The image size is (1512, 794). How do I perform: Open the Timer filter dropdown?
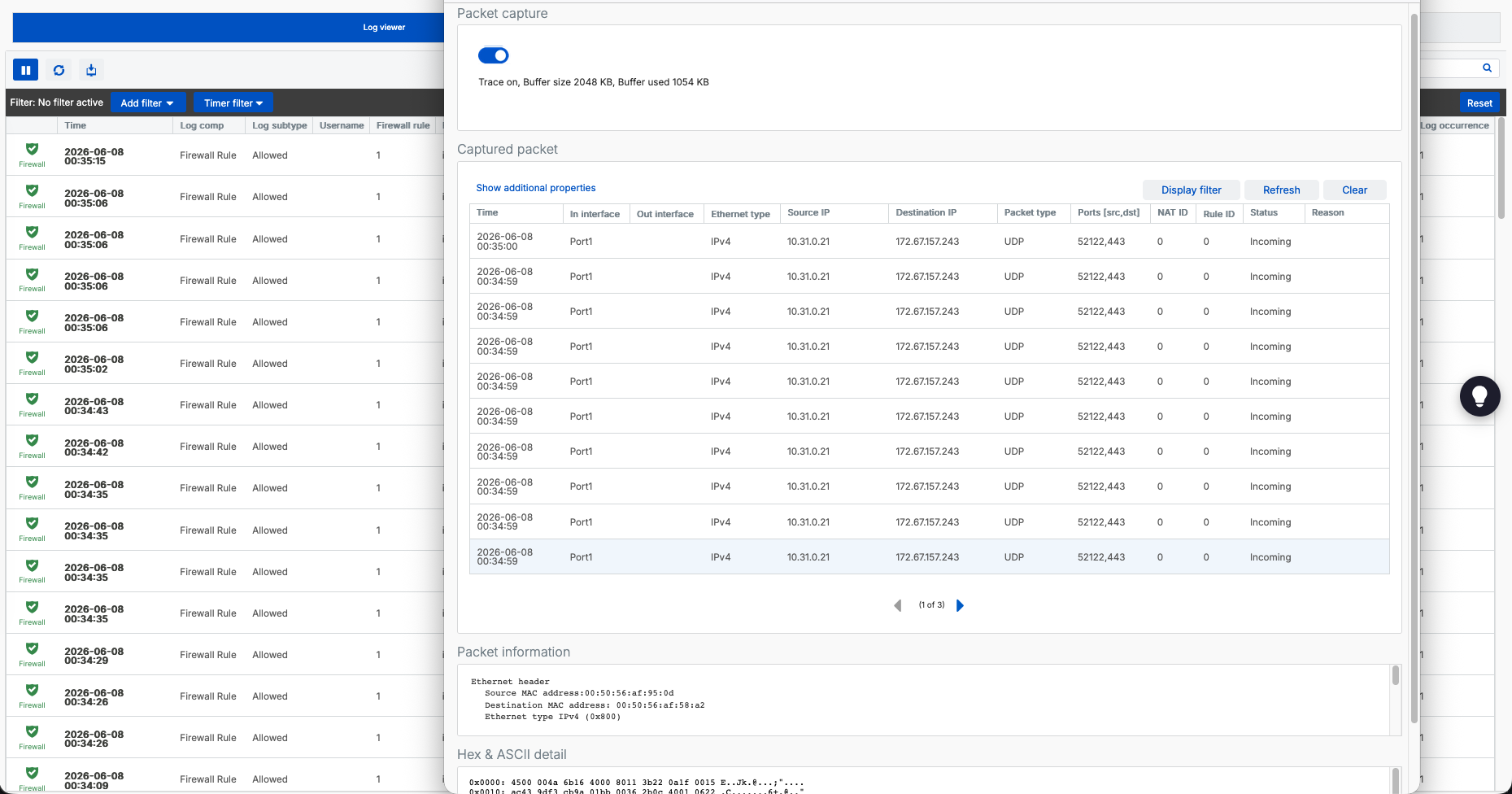coord(233,103)
